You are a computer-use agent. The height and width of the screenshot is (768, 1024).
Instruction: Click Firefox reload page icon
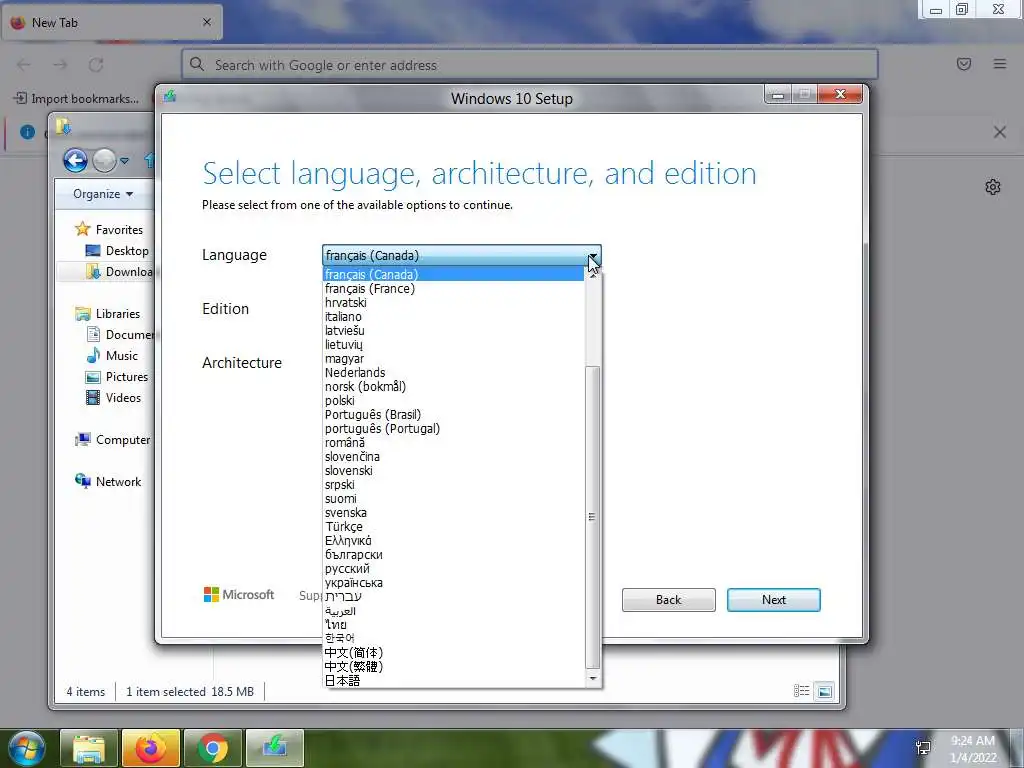[x=96, y=65]
